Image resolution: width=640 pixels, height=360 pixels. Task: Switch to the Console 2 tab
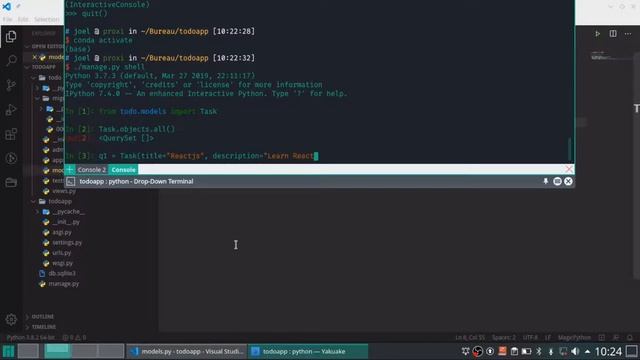pyautogui.click(x=91, y=169)
